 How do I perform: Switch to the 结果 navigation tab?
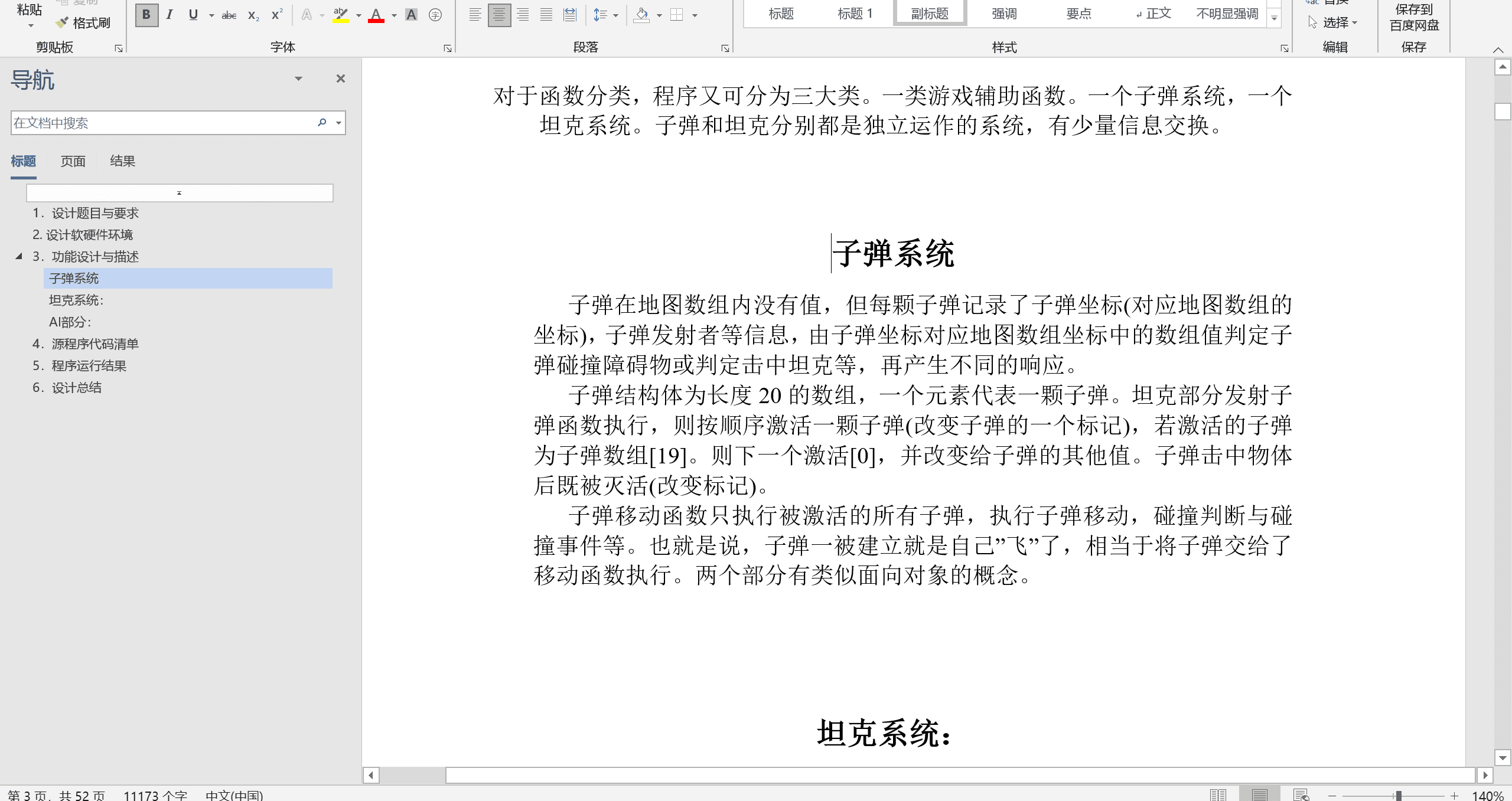[122, 161]
